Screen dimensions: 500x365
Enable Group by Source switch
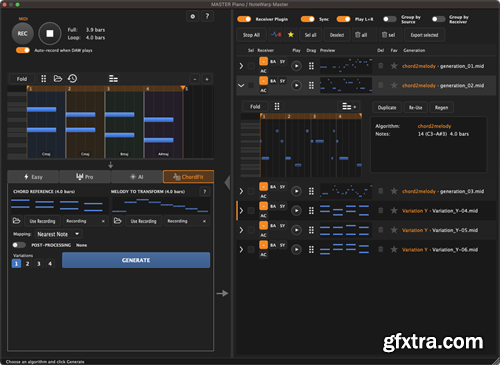(x=389, y=19)
